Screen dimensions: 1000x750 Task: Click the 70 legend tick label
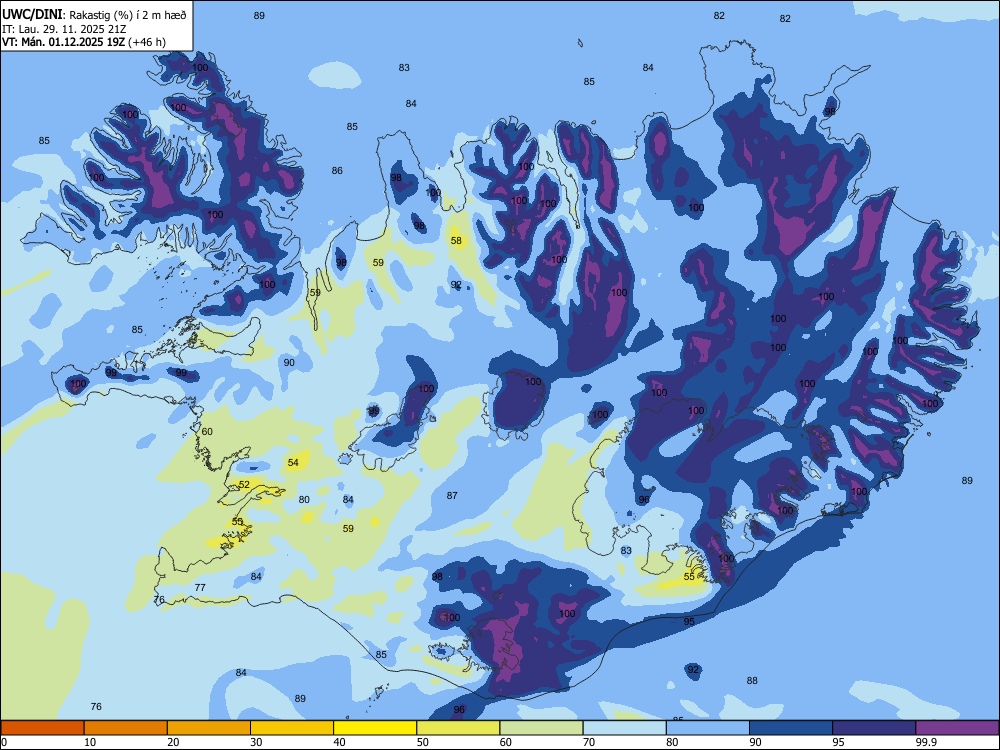[589, 742]
